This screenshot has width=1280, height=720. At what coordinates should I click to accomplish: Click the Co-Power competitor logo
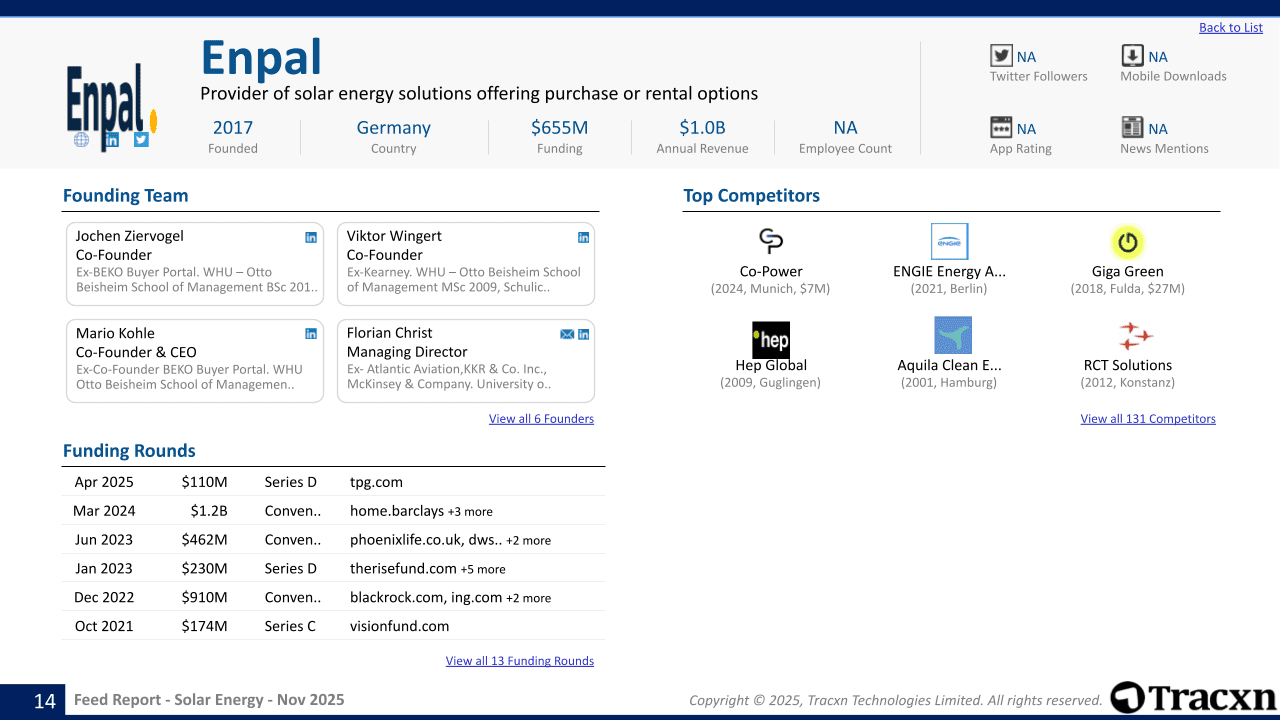tap(770, 241)
